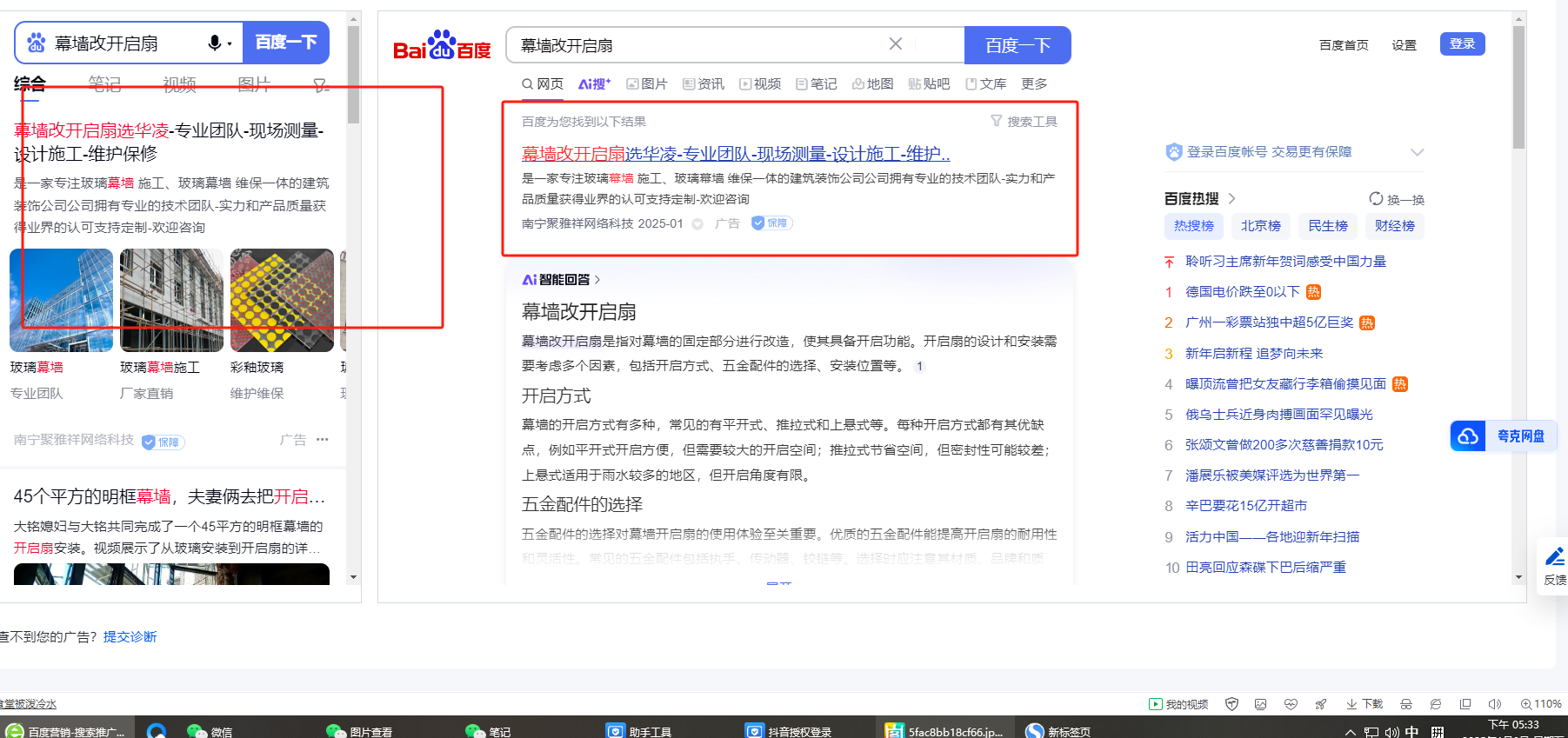Show hidden system tray icons

click(1350, 732)
